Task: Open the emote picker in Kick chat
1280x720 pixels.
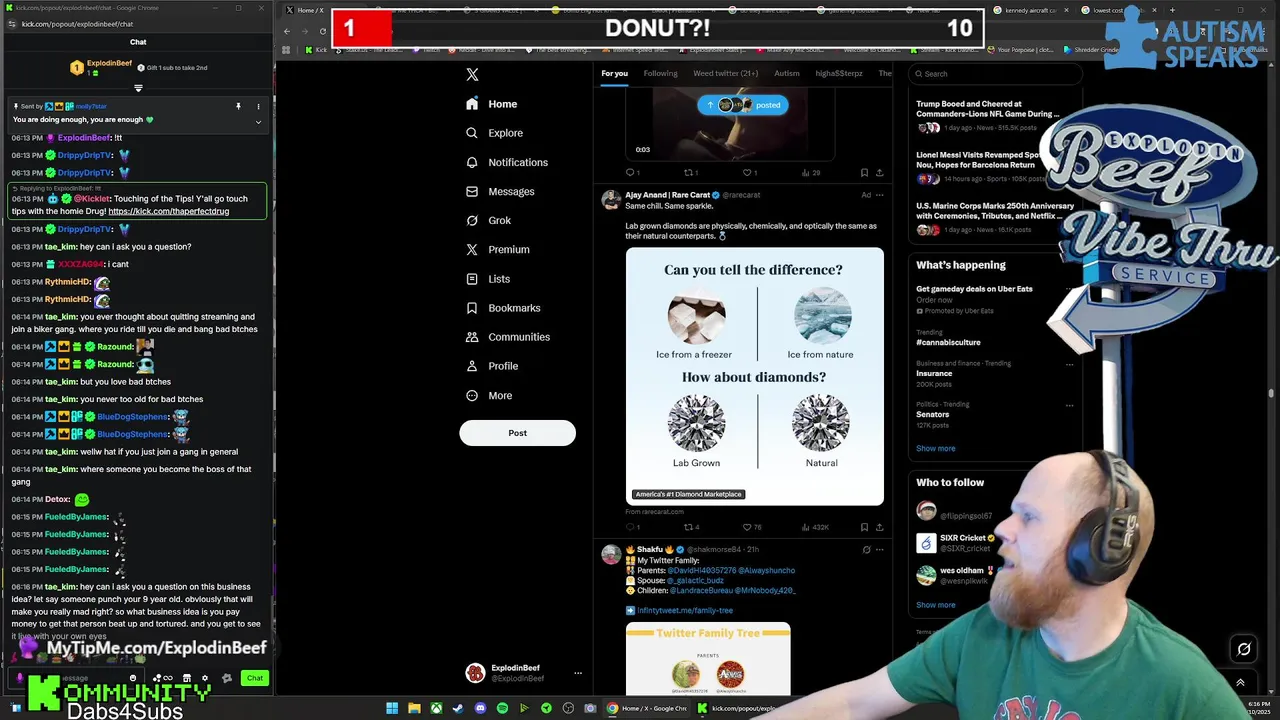Action: point(133,678)
